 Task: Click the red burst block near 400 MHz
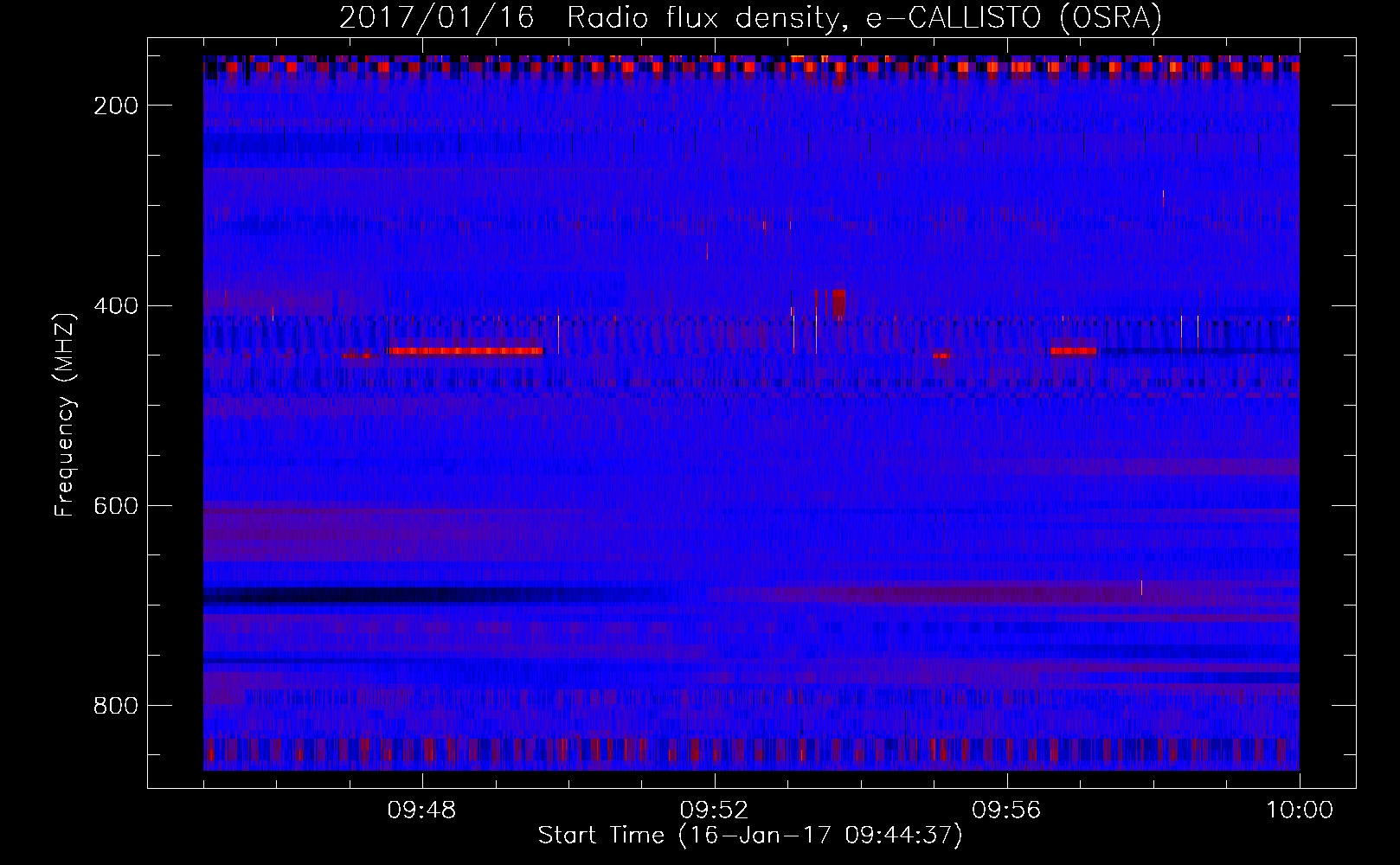tap(838, 304)
